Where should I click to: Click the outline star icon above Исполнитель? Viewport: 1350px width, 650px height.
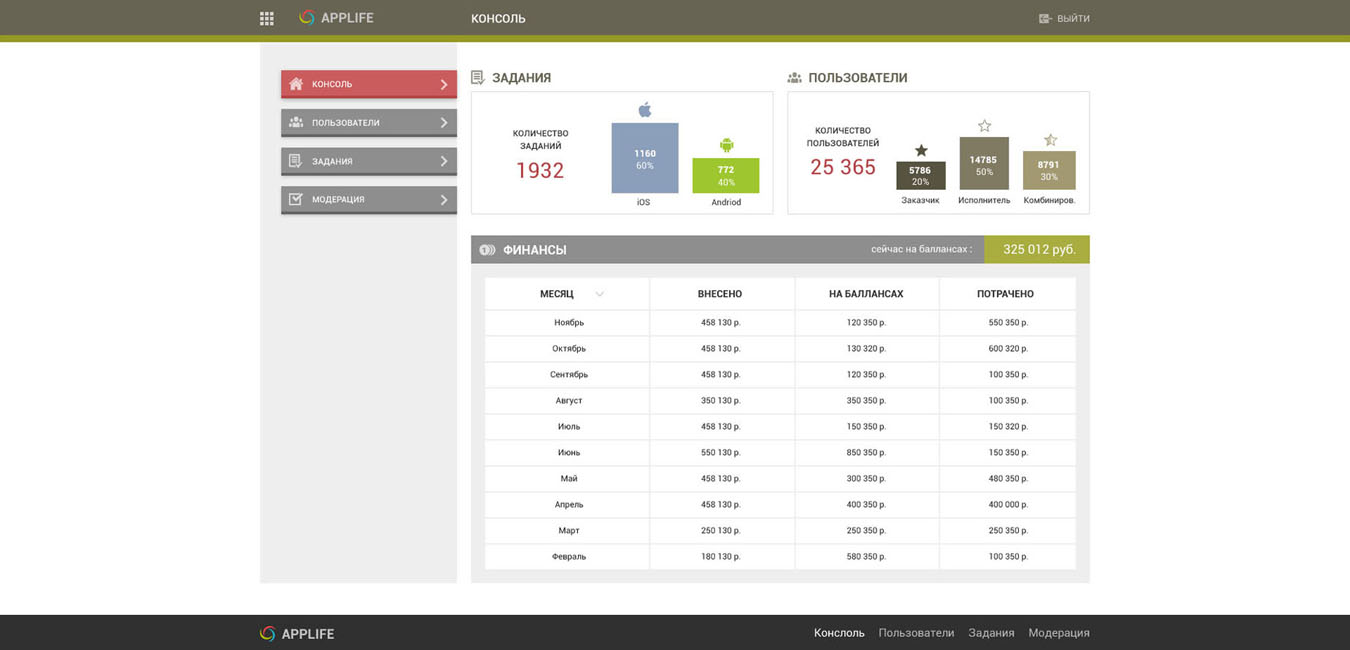tap(984, 126)
